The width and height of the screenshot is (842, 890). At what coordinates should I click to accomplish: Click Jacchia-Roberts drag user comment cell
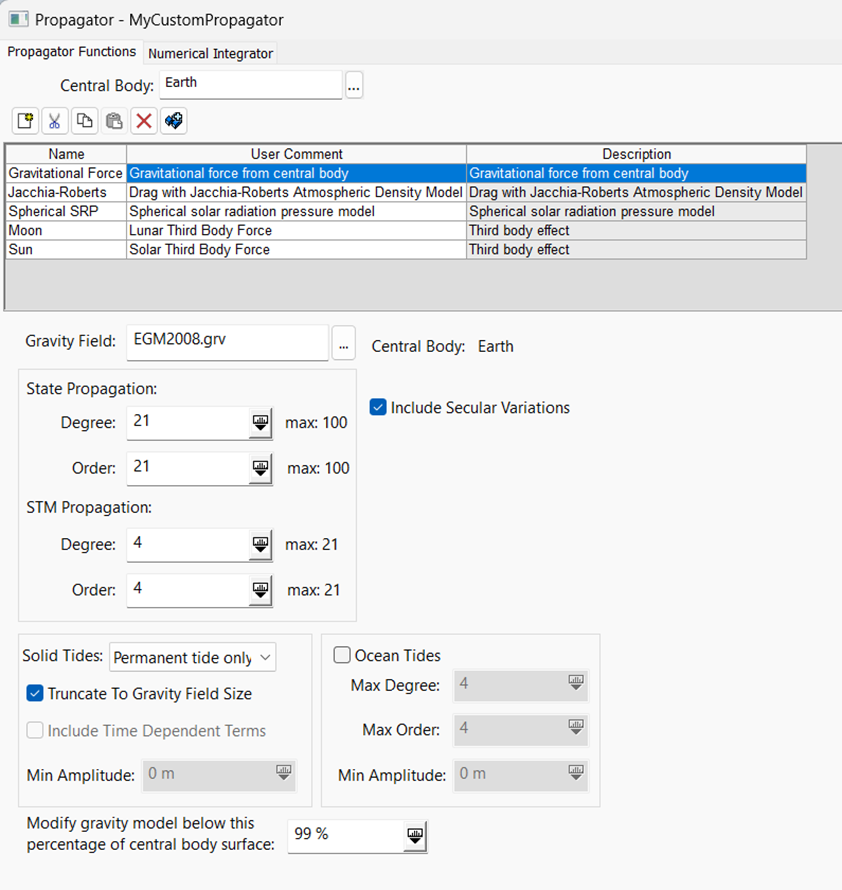[296, 192]
